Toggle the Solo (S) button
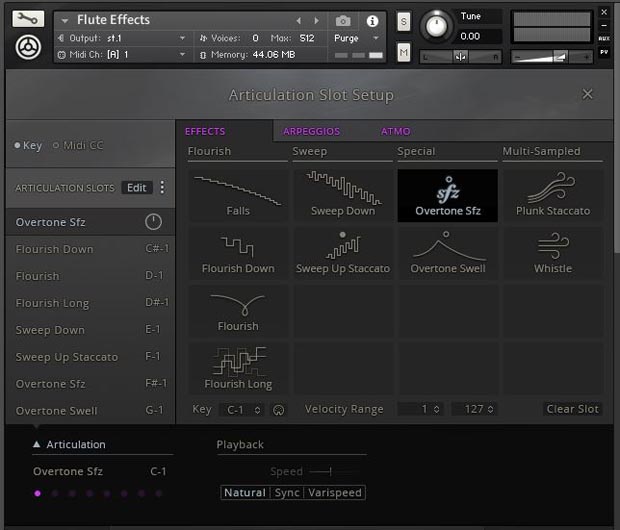 (x=403, y=21)
